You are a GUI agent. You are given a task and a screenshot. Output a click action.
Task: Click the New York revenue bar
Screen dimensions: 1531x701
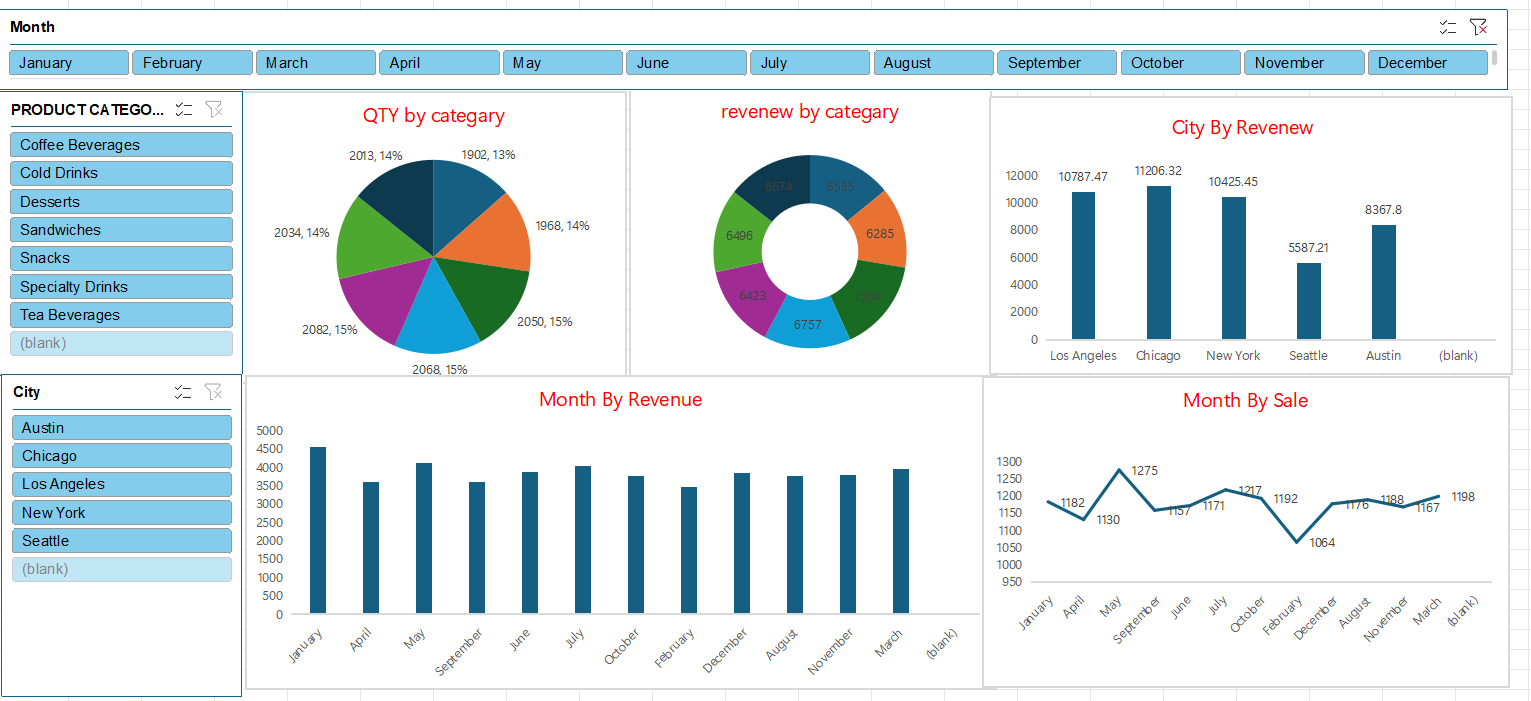(1233, 268)
